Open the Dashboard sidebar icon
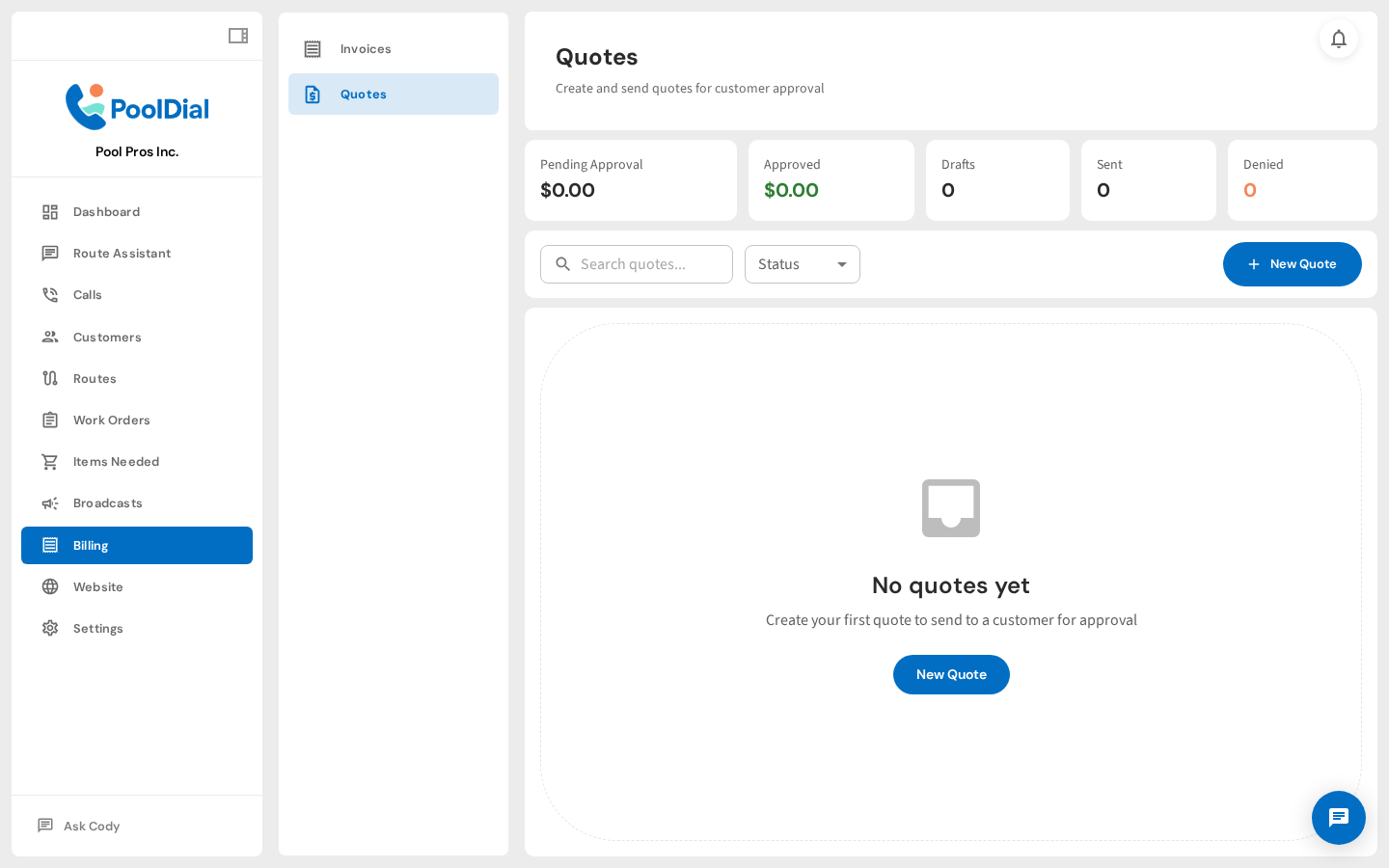 tap(50, 211)
